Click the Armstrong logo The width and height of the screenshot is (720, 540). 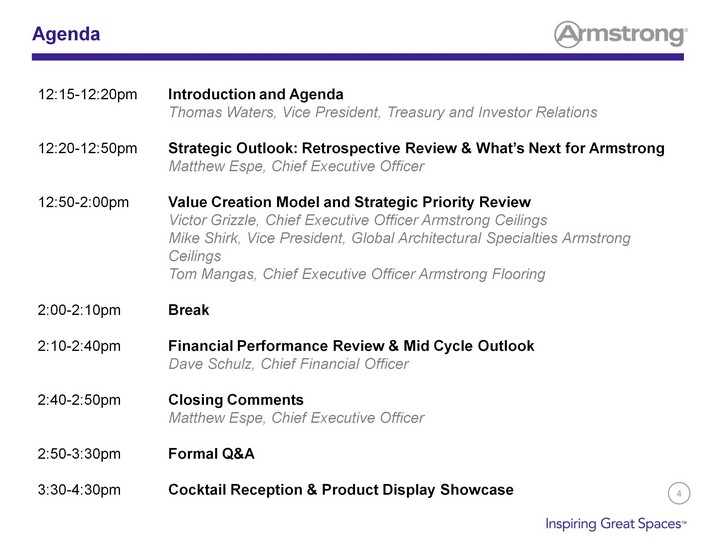point(620,34)
